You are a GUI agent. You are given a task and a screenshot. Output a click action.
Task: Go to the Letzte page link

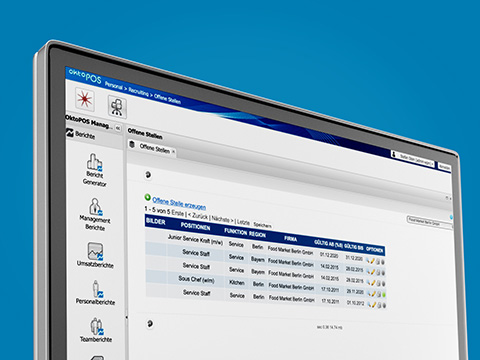243,222
